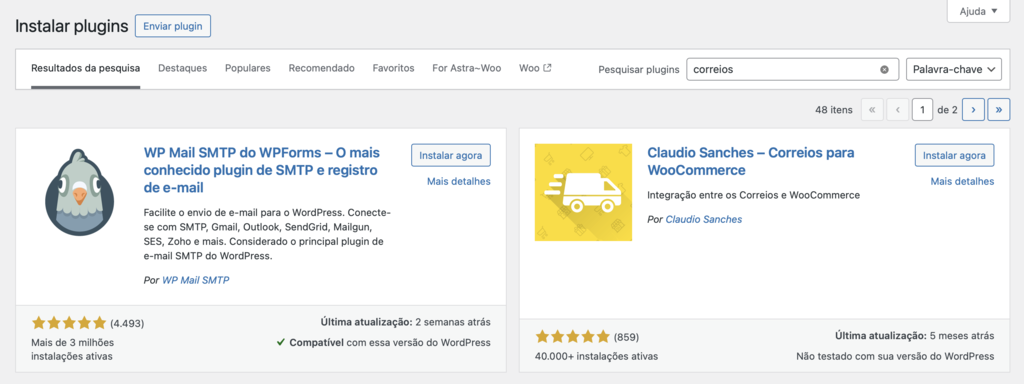Open the WP Mail SMTP pigeon logo
Screen dimensions: 1024x384
click(x=80, y=192)
